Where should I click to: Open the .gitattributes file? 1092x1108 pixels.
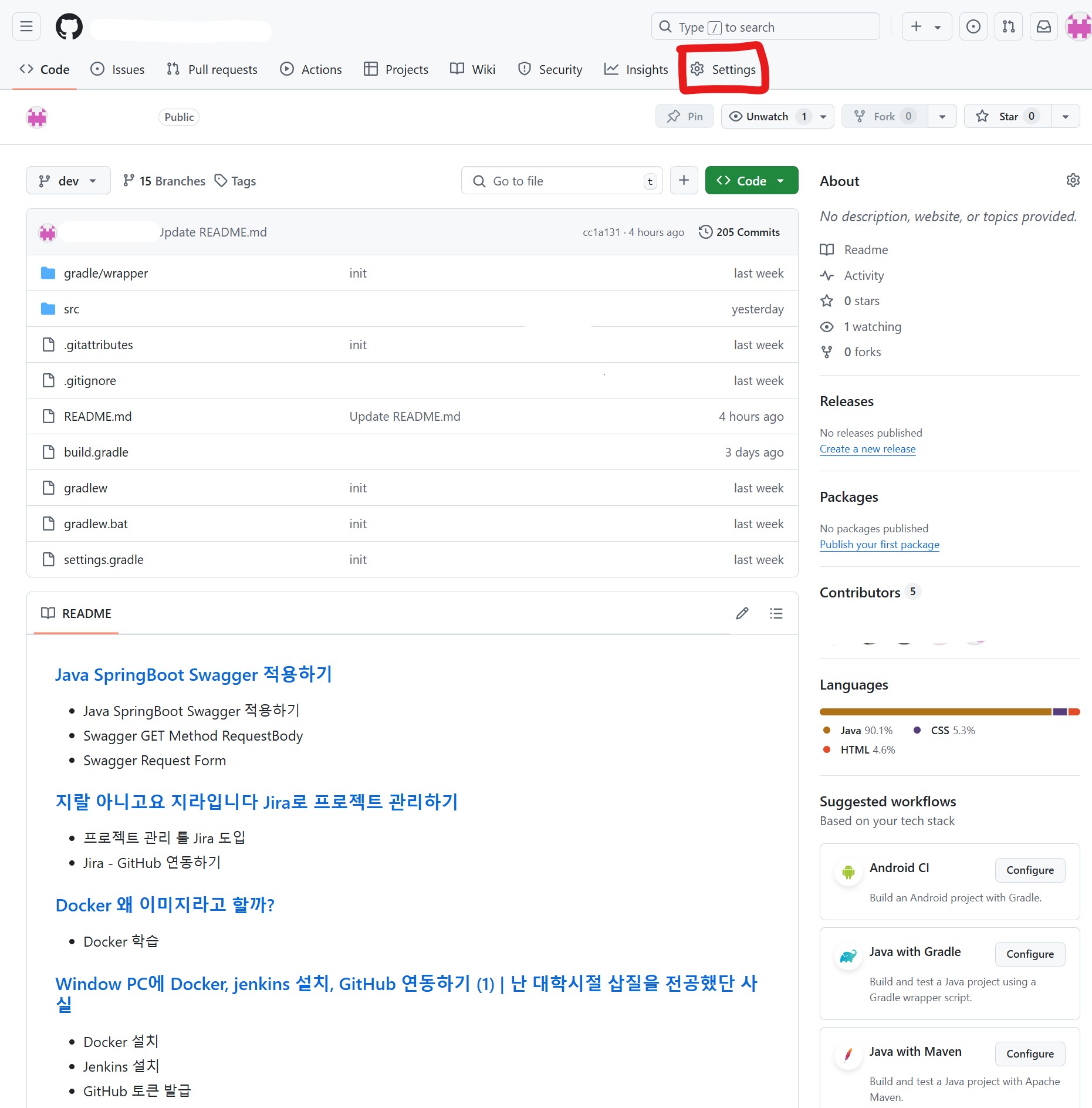click(98, 344)
